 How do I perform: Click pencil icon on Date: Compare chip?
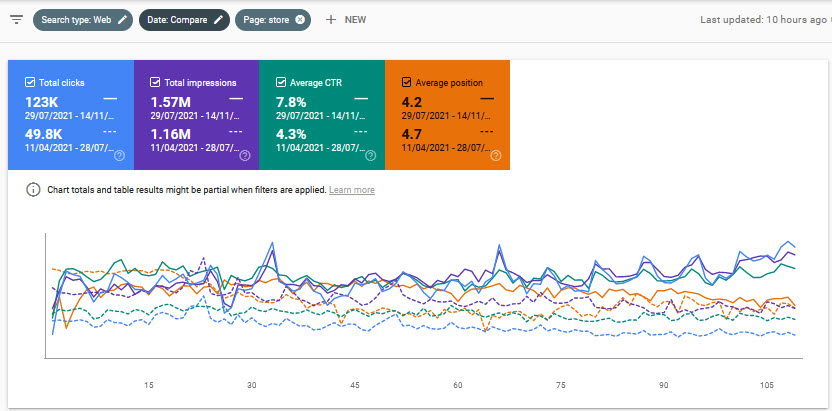click(219, 20)
